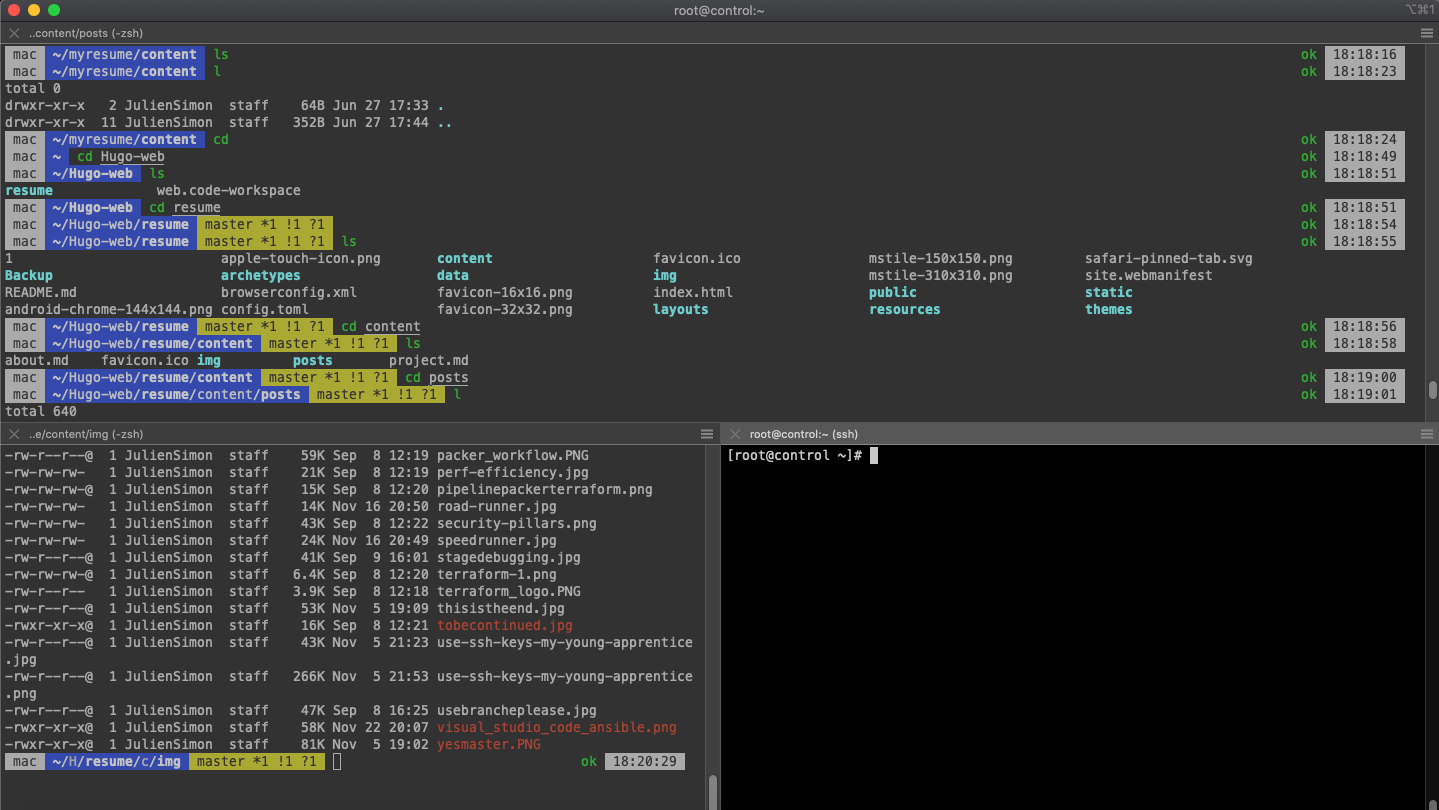Enter fullscreen with the green button
Image resolution: width=1439 pixels, height=810 pixels.
[54, 10]
